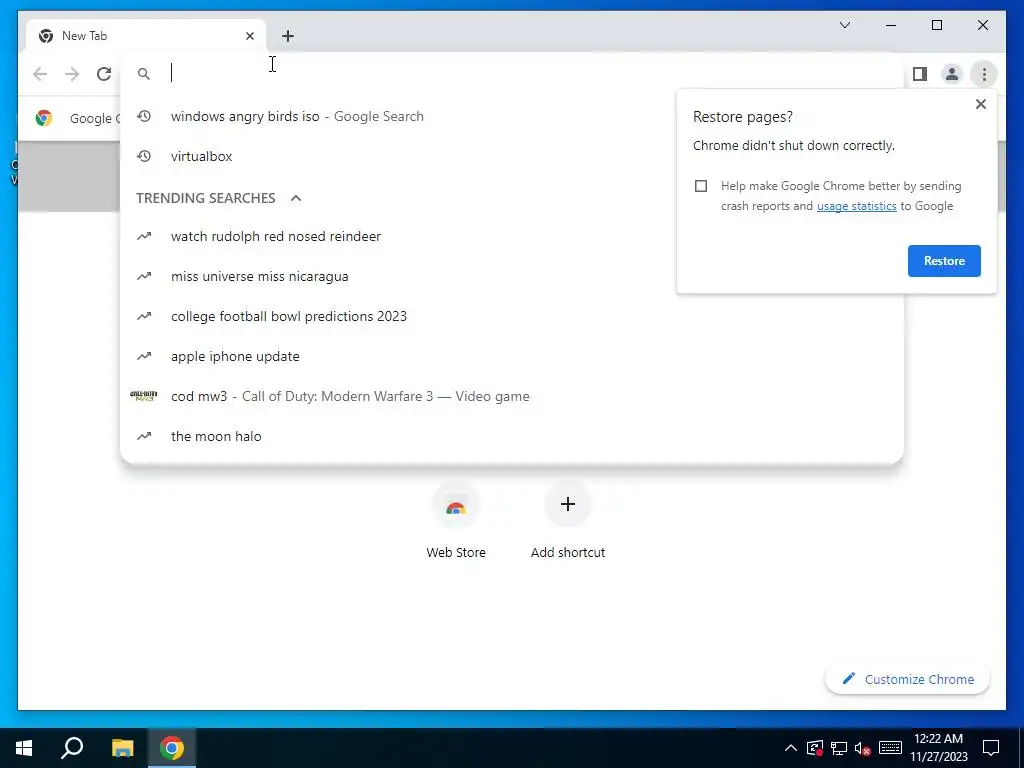Viewport: 1024px width, 768px height.
Task: Switch to the New Tab tab
Action: click(x=146, y=36)
